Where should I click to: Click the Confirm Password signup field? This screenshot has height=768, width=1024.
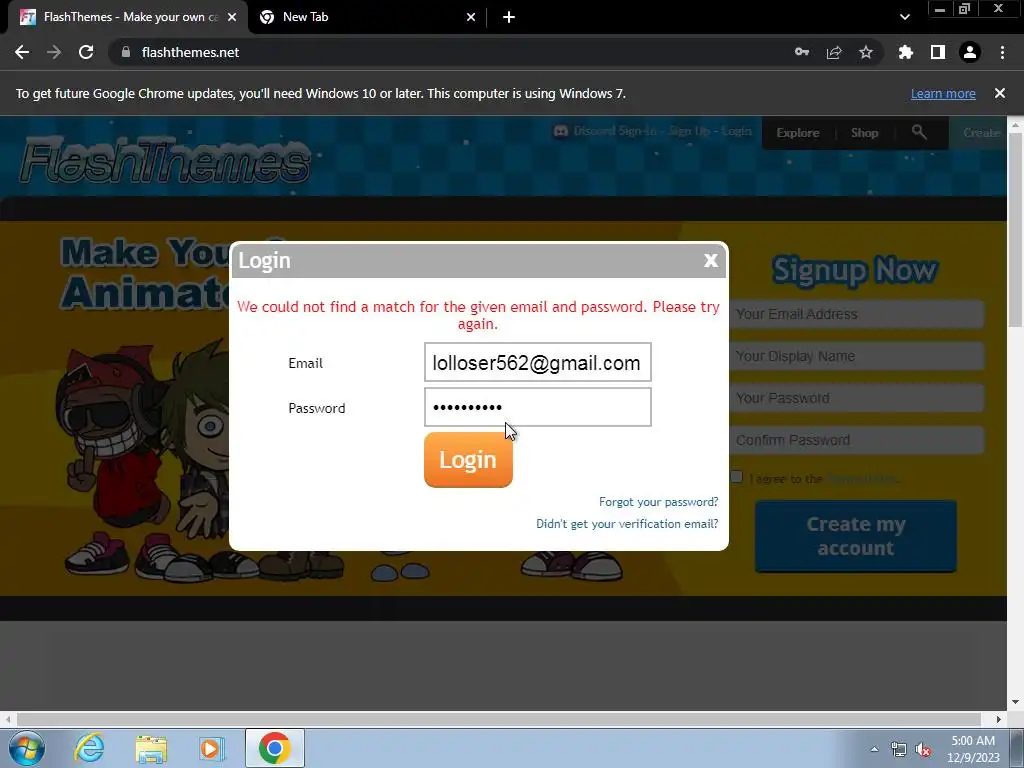click(856, 440)
